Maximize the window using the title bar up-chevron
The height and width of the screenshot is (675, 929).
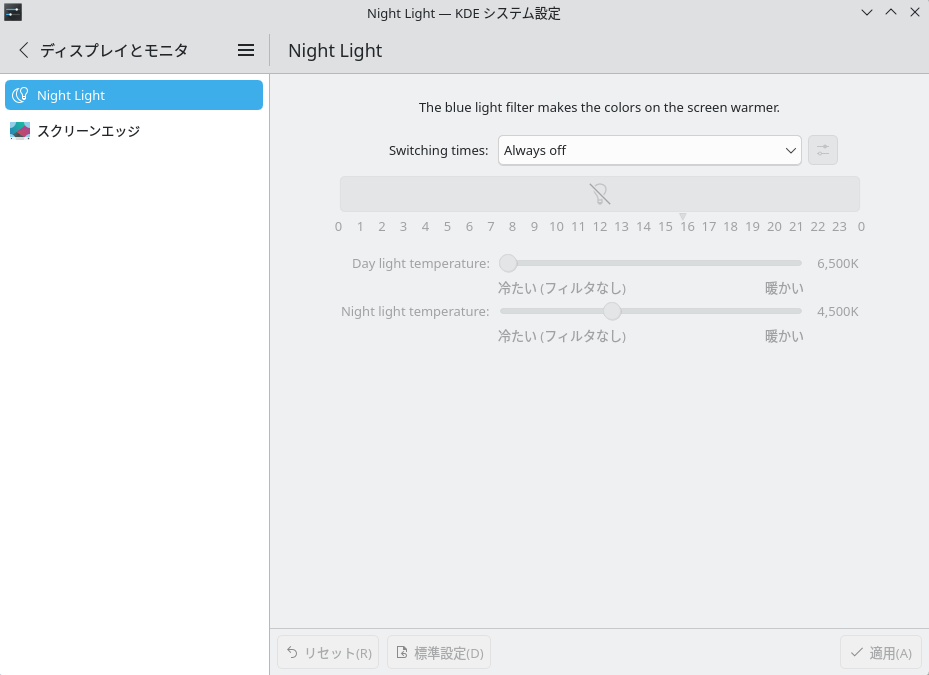point(891,13)
